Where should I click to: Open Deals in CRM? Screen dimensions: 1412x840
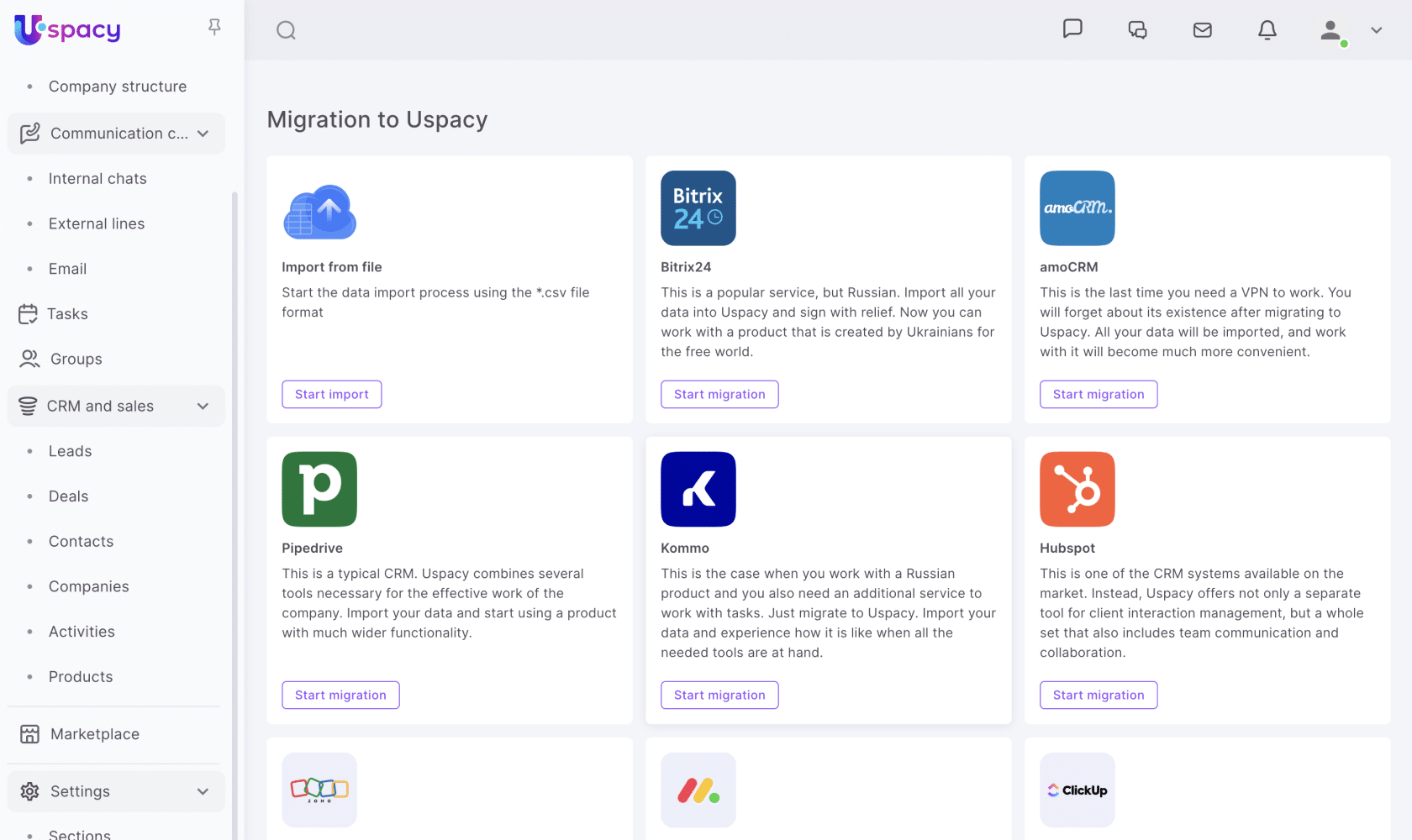coord(68,496)
